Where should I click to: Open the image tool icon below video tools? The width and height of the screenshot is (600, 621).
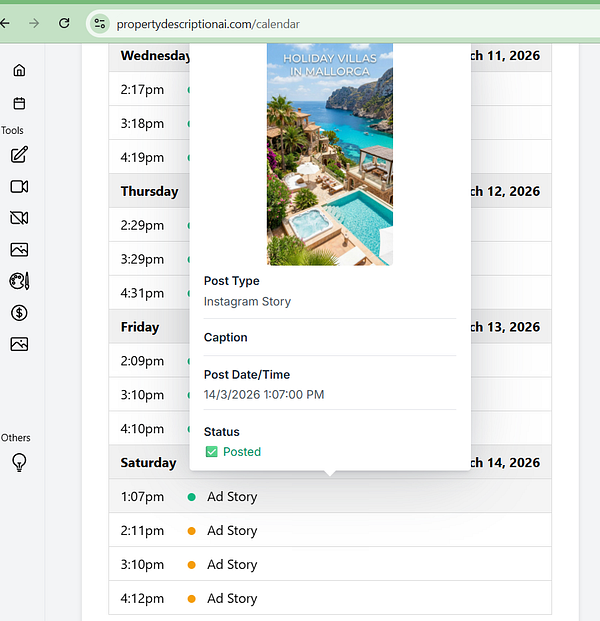[19, 250]
